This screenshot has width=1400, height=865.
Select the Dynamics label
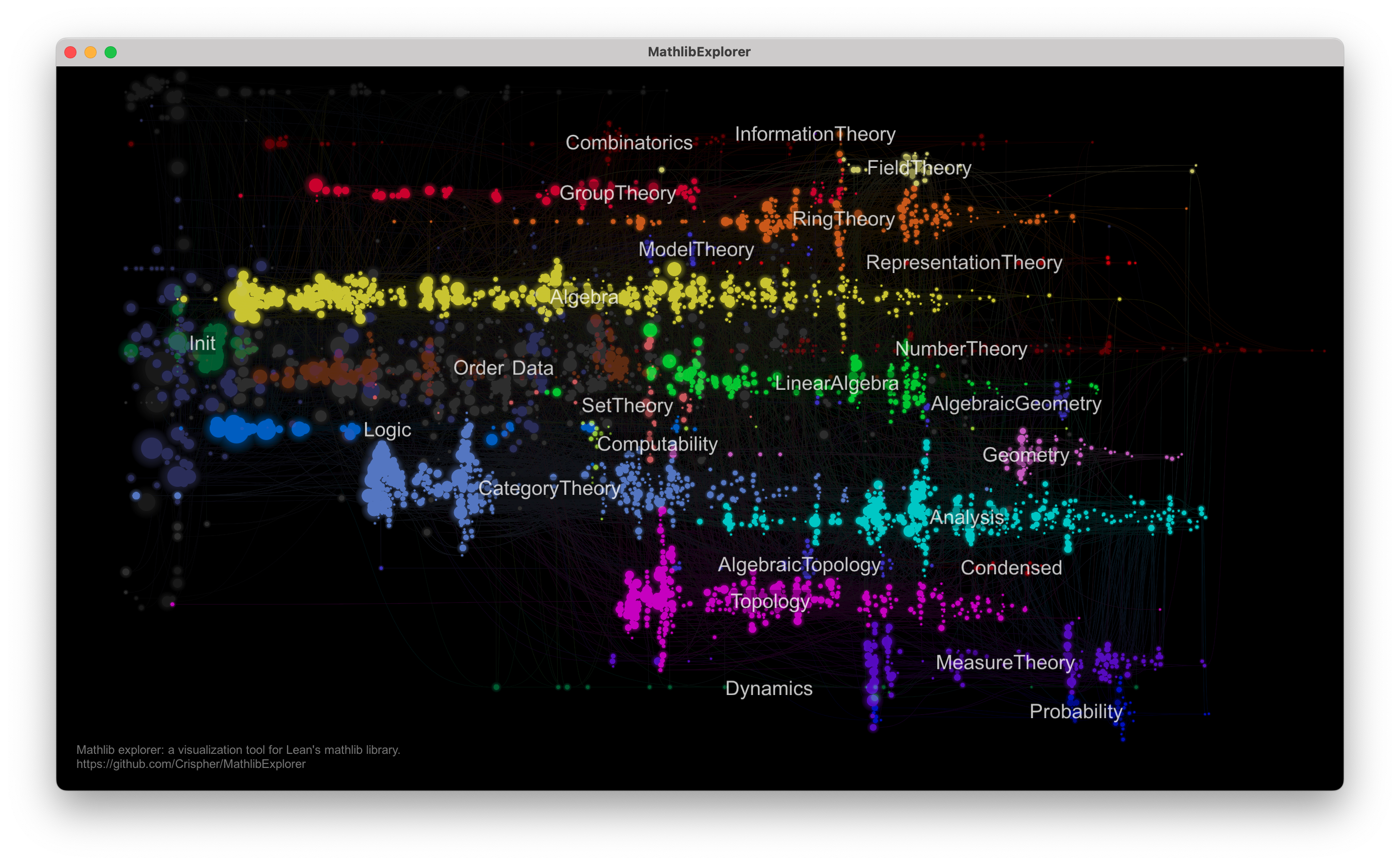(x=768, y=689)
